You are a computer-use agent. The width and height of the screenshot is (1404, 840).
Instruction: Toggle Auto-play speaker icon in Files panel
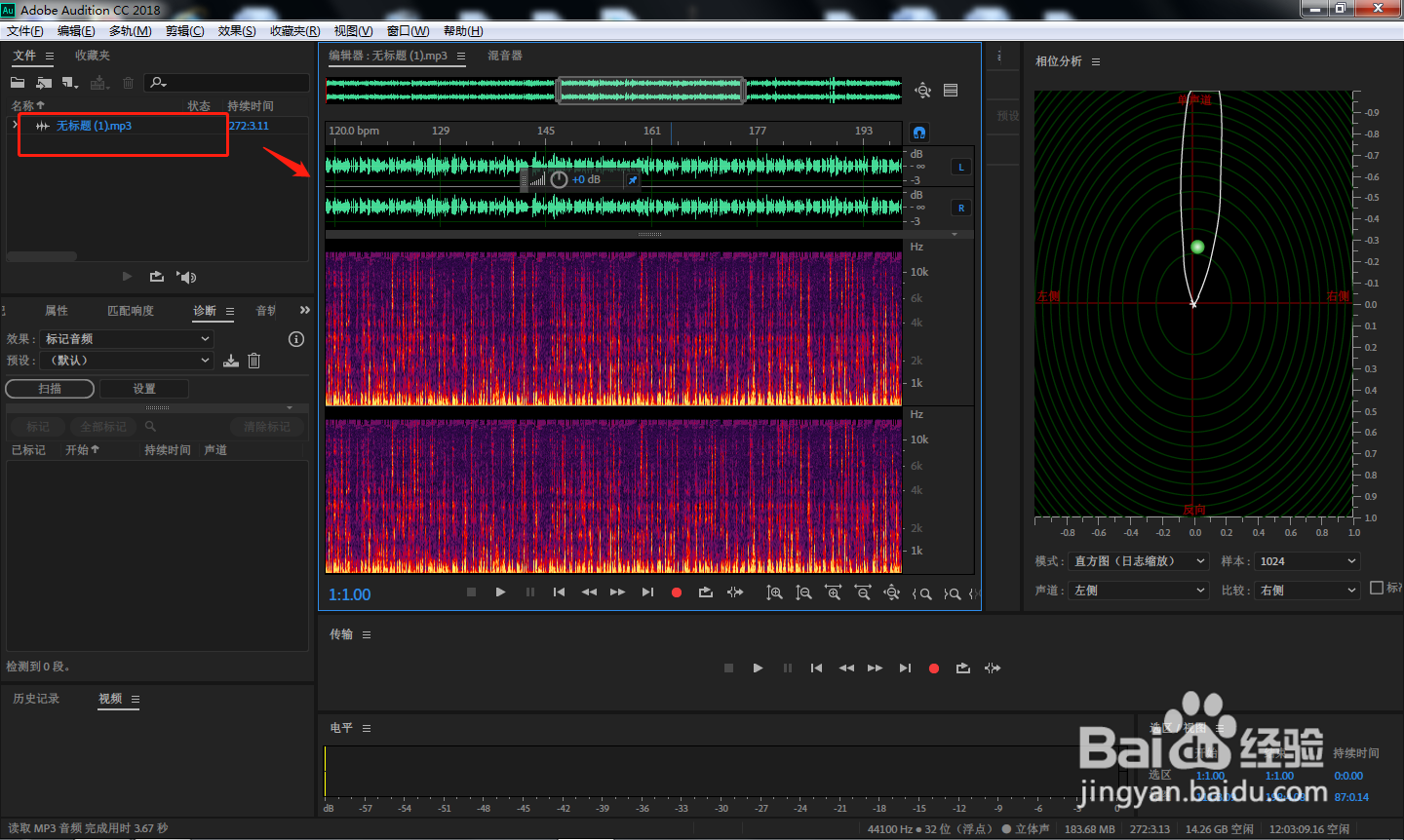pos(187,277)
